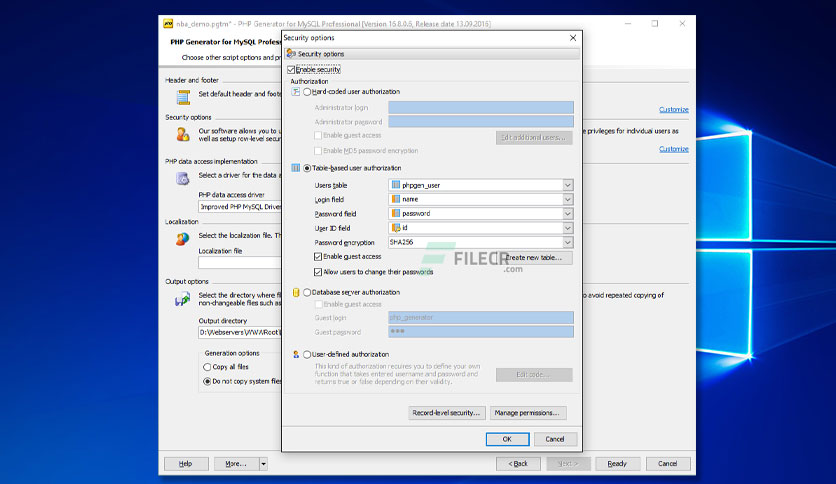836x484 pixels.
Task: Open the Users table dropdown
Action: coord(568,185)
